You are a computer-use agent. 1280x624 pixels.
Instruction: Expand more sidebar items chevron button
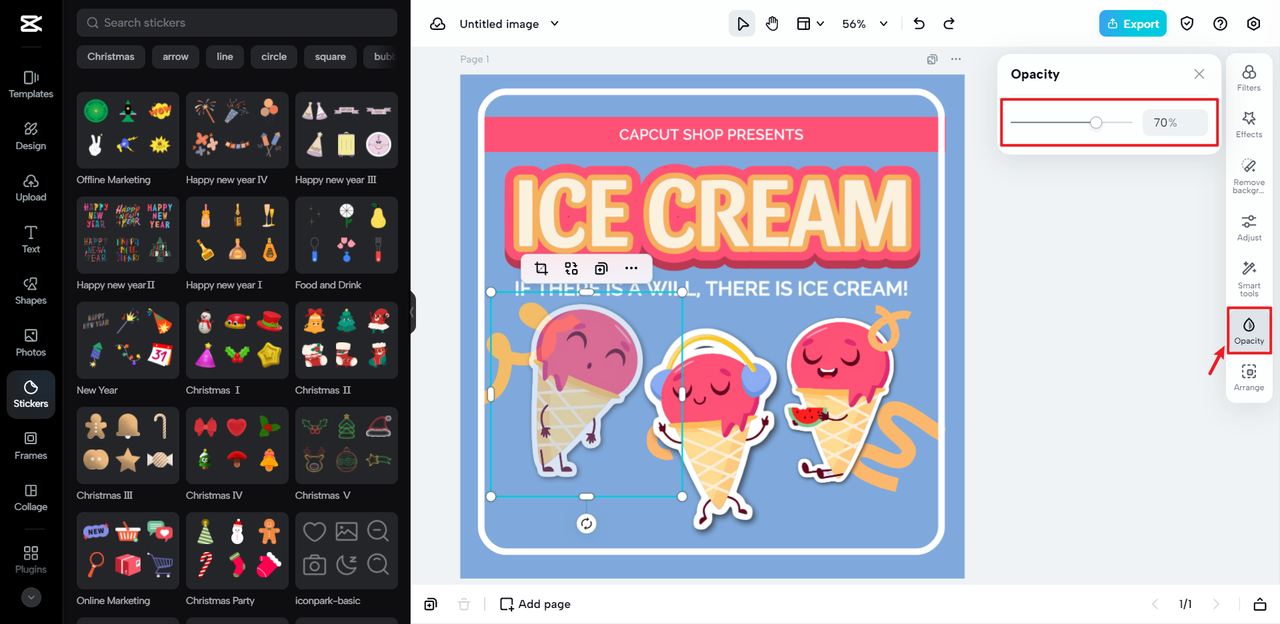(x=31, y=597)
